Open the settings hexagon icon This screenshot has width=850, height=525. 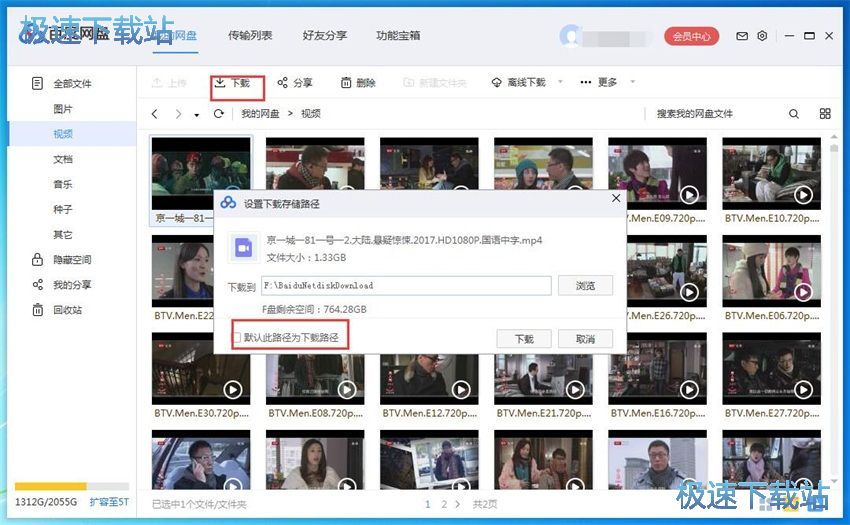(x=762, y=36)
